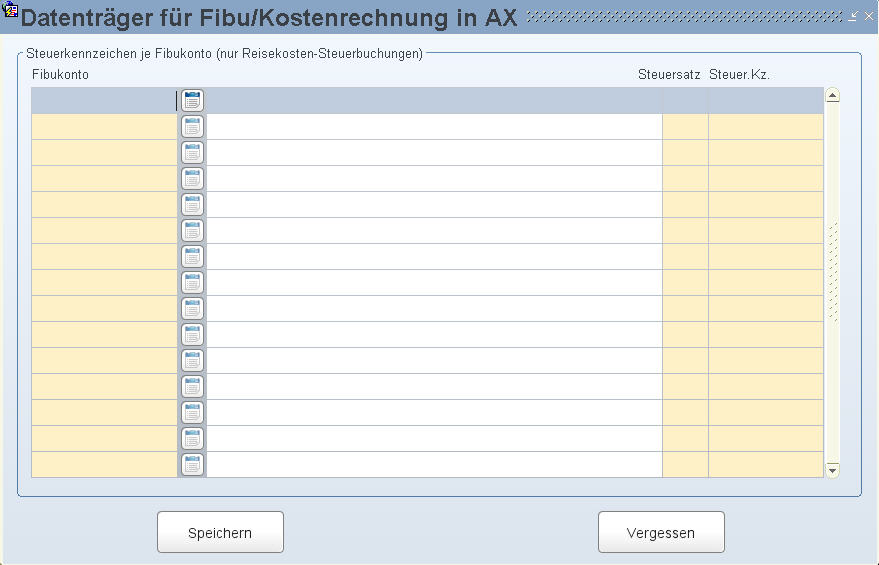Discard changes with the Vergessen button
Screen dimensions: 879x565
point(661,532)
